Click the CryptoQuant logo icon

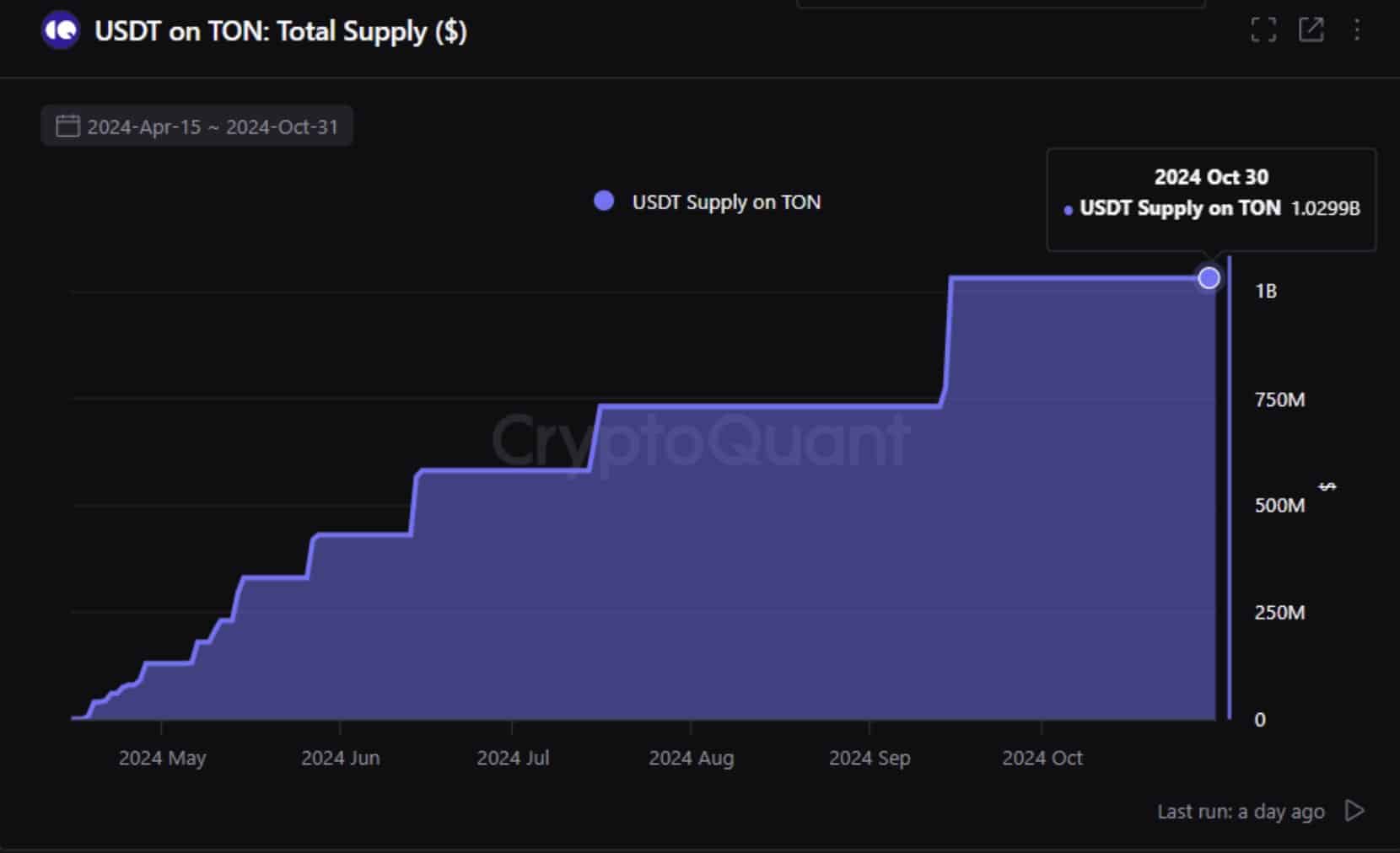pyautogui.click(x=60, y=31)
